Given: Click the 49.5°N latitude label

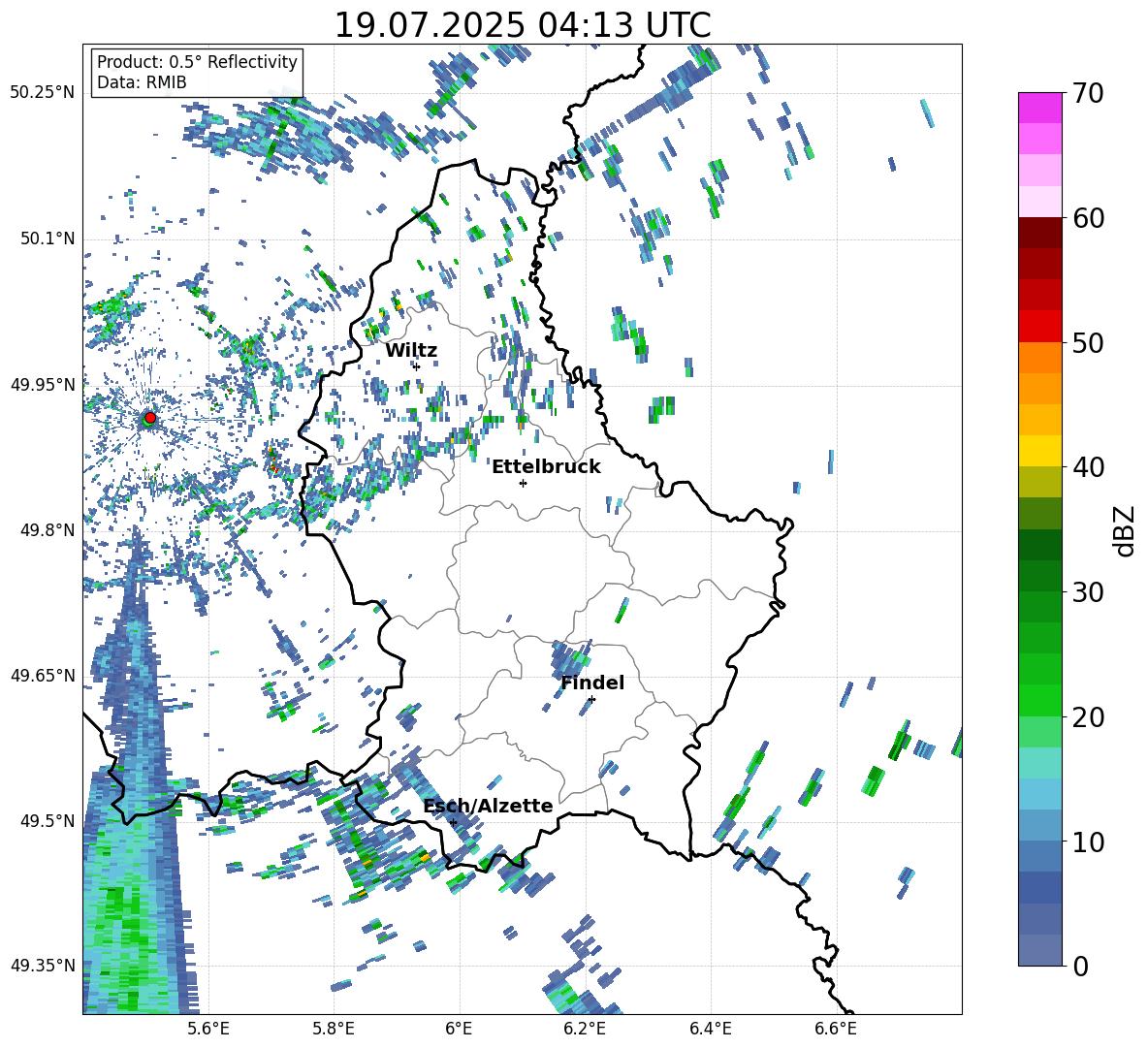Looking at the screenshot, I should point(48,821).
